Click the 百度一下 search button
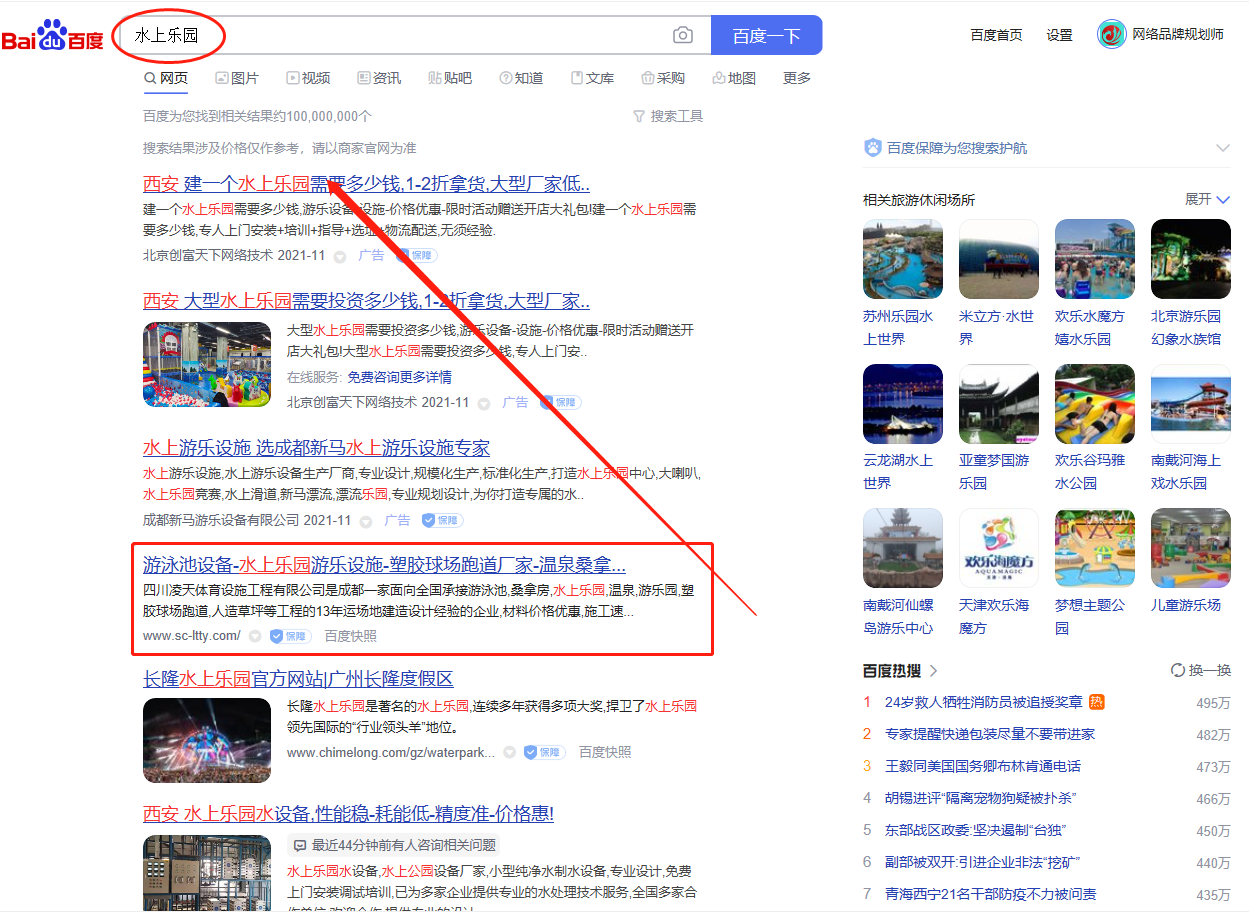The height and width of the screenshot is (913, 1249). tap(766, 35)
